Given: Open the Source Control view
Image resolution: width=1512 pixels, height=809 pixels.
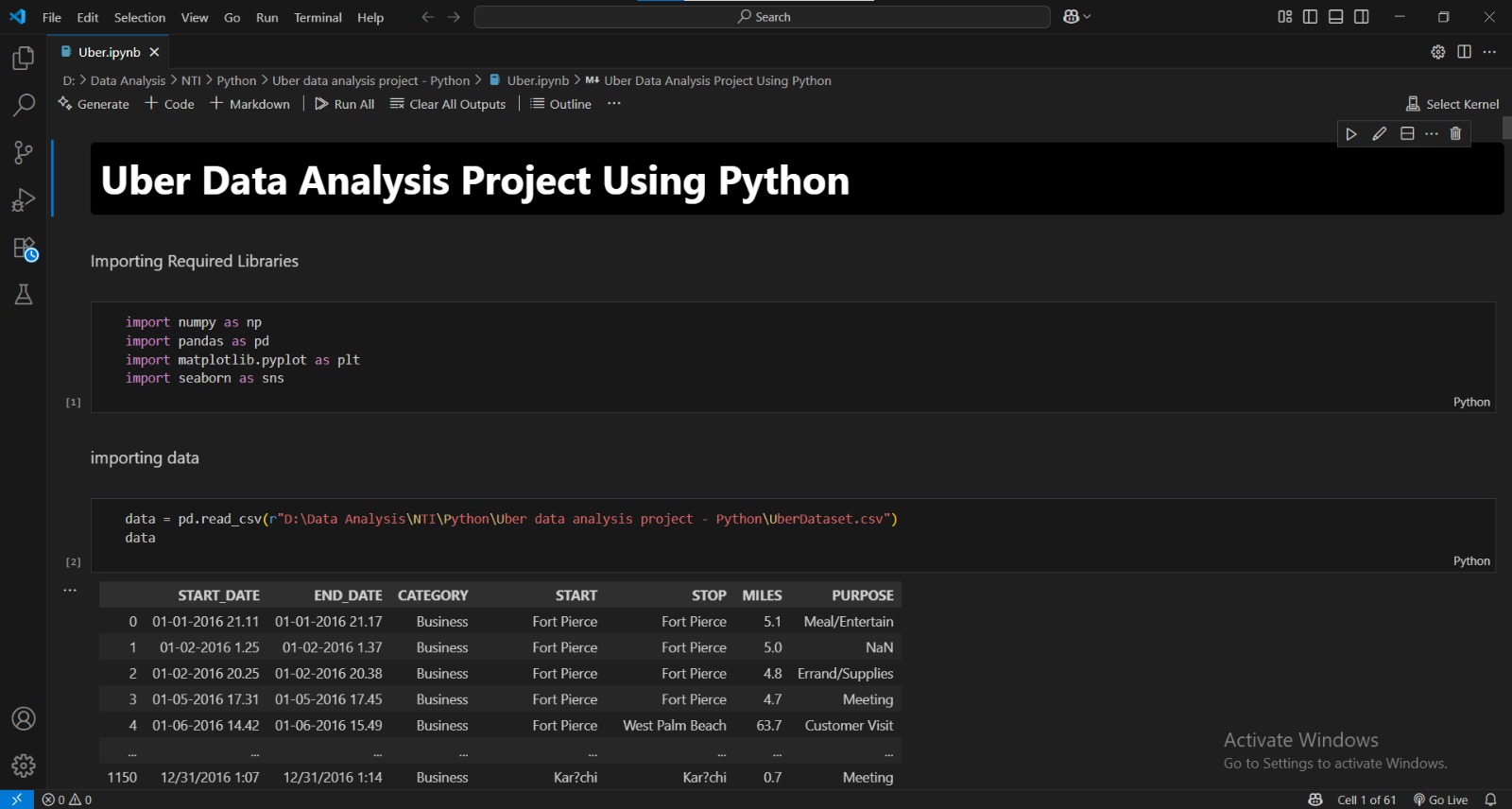Looking at the screenshot, I should 24,152.
